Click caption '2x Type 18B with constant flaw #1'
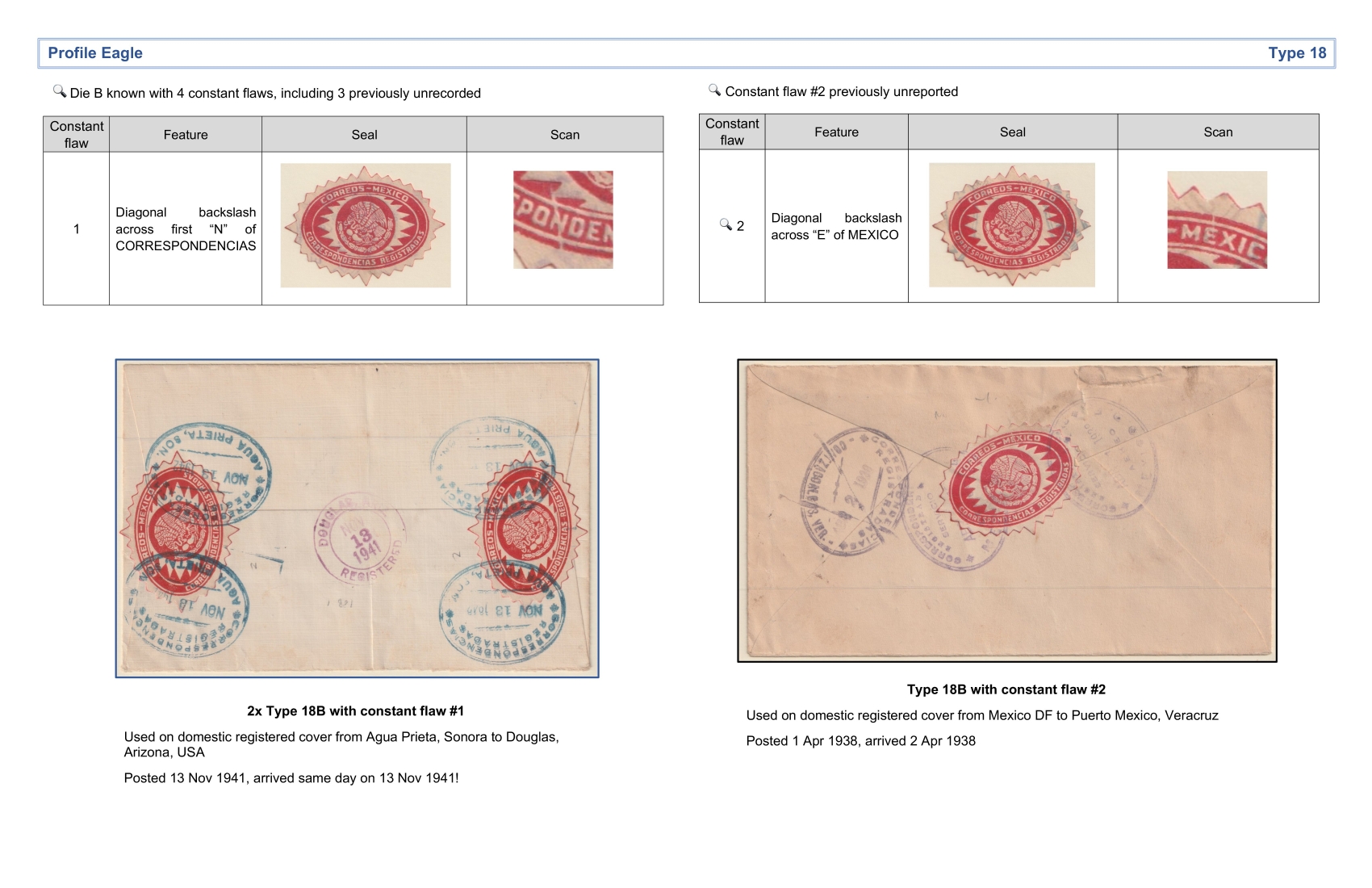The width and height of the screenshot is (1372, 888). pyautogui.click(x=355, y=711)
